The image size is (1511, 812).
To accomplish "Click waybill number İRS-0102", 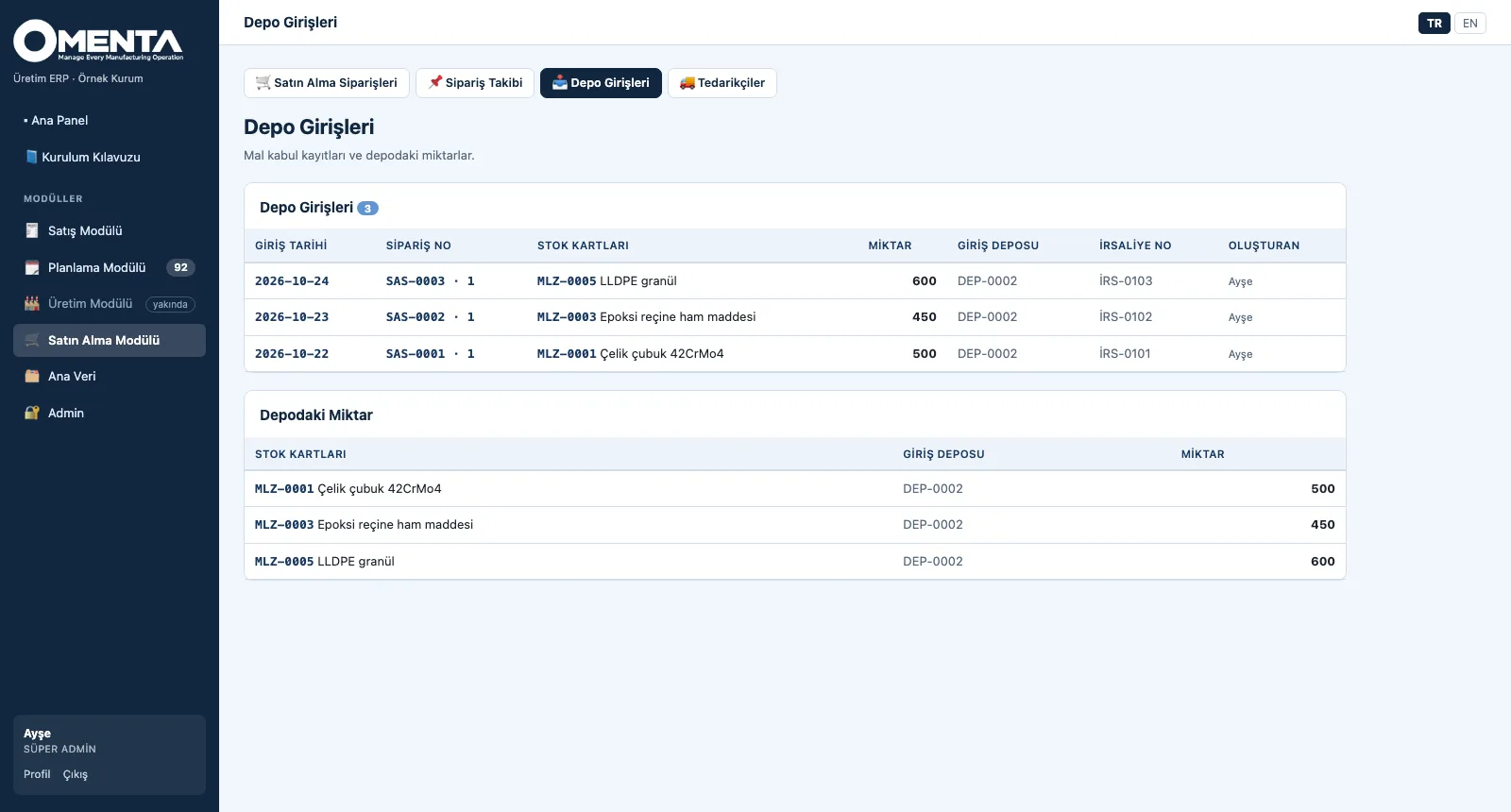I will coord(1126,317).
